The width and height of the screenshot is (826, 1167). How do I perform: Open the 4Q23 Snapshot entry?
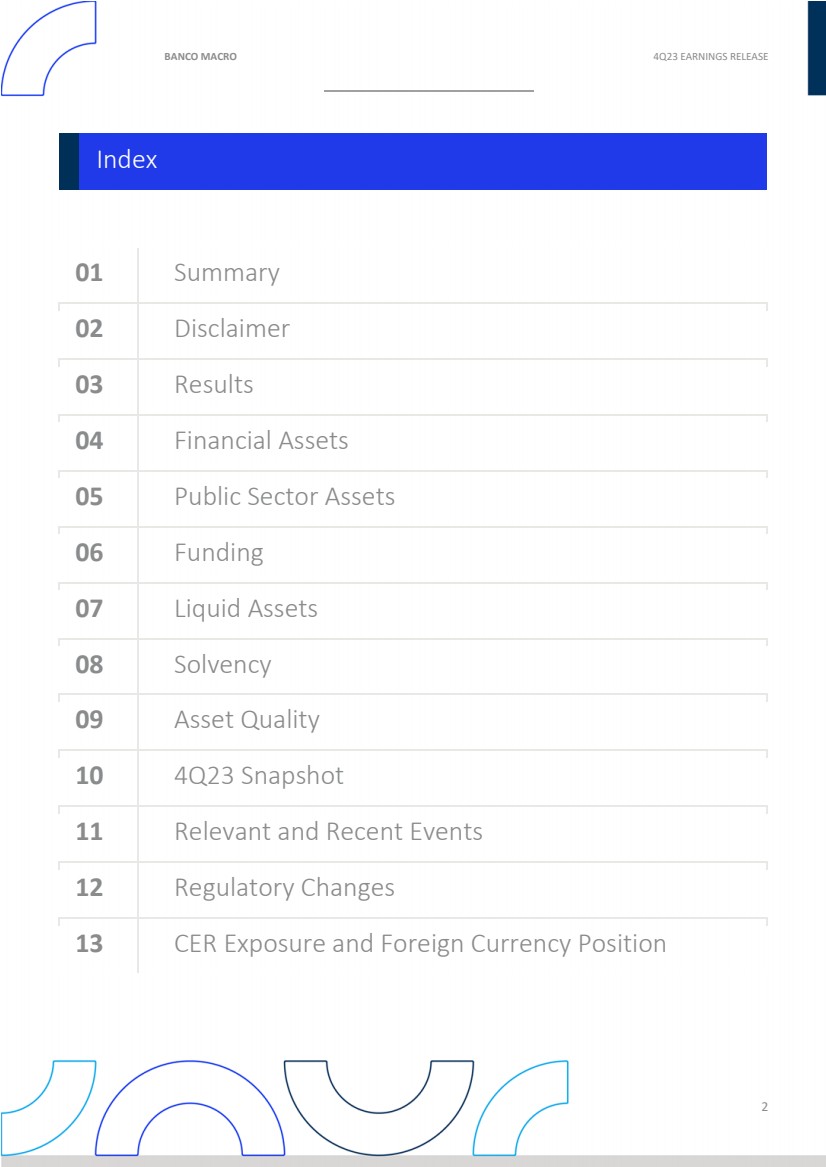[259, 776]
